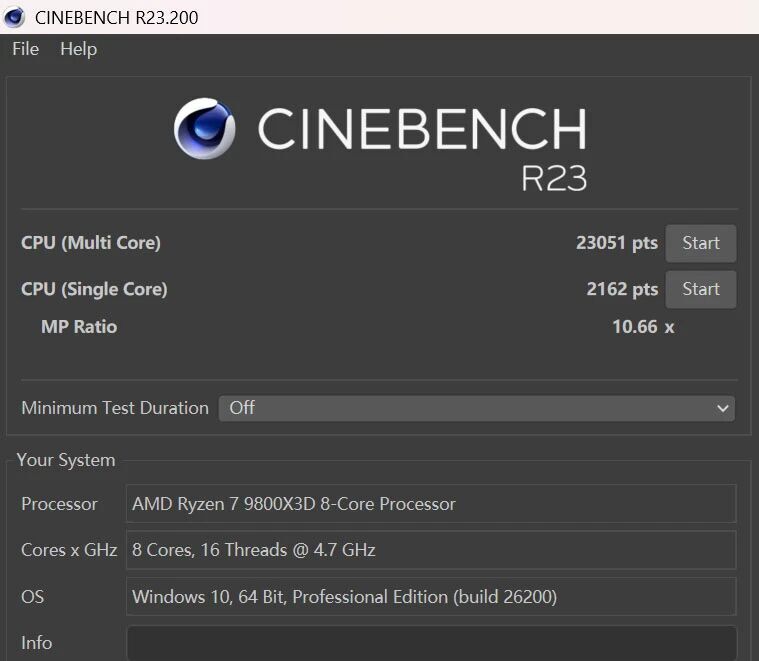Click the 10.66 x MP Ratio value

coord(642,327)
